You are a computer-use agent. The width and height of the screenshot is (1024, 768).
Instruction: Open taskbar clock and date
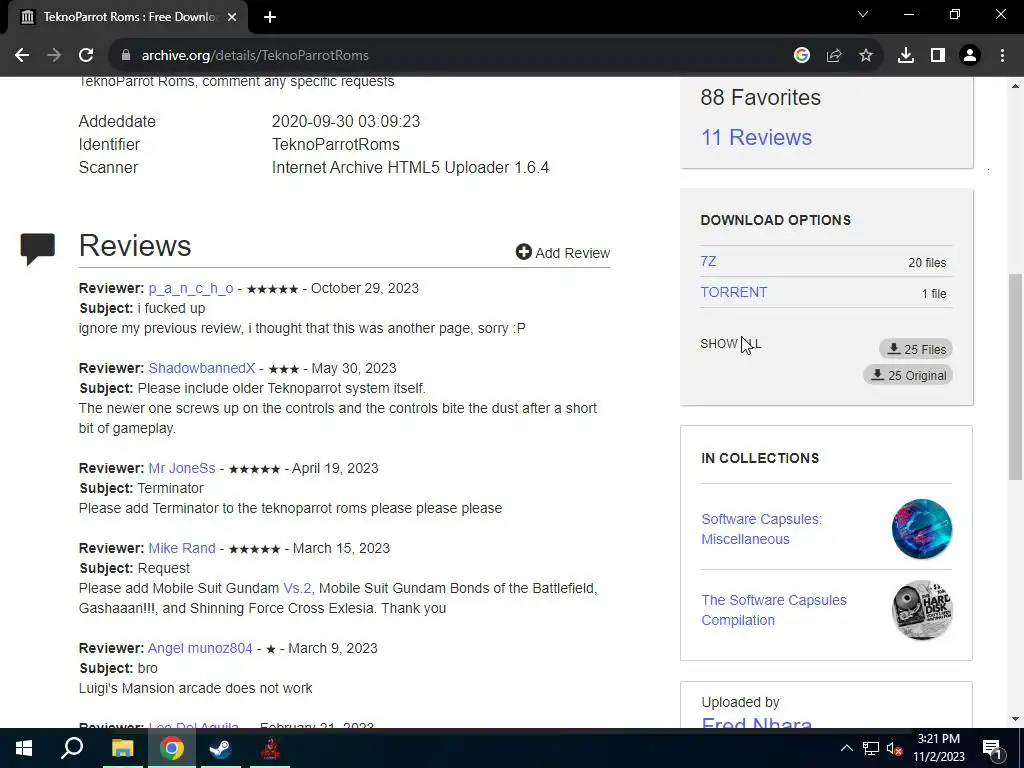tap(938, 748)
